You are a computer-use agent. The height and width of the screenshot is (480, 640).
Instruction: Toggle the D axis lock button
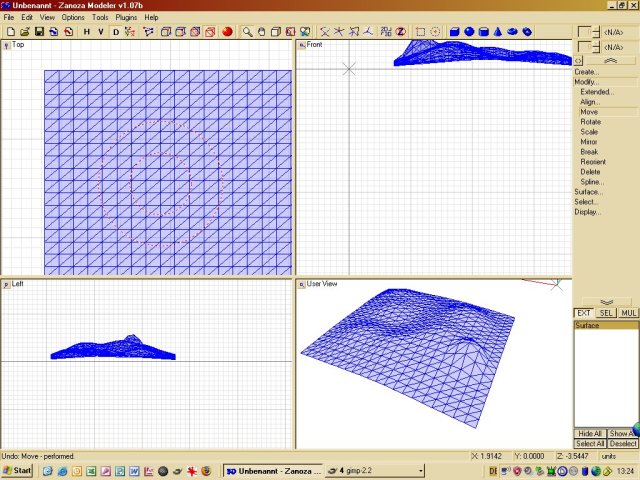(x=115, y=31)
